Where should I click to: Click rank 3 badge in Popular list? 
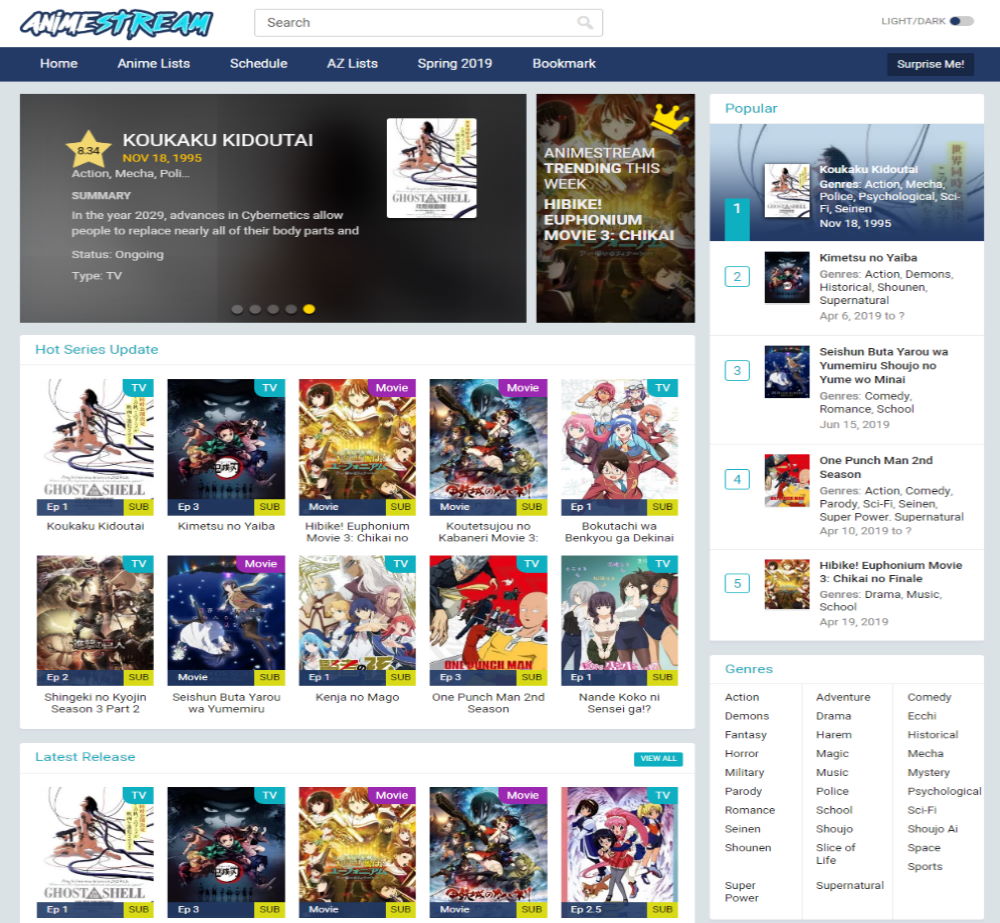click(737, 371)
